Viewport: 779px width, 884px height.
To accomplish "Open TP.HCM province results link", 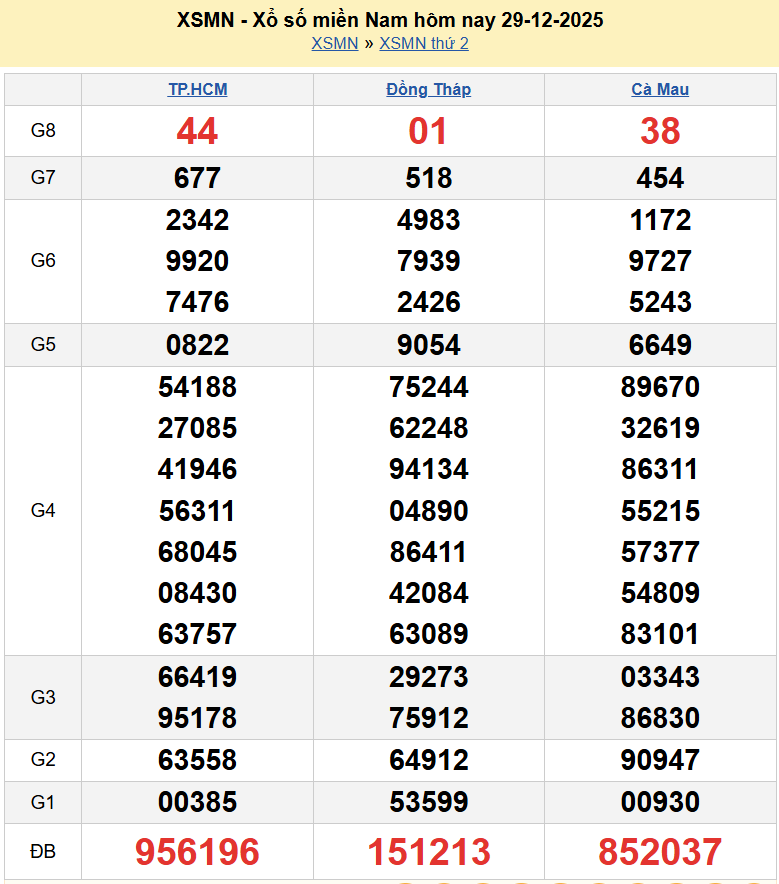I will click(197, 89).
